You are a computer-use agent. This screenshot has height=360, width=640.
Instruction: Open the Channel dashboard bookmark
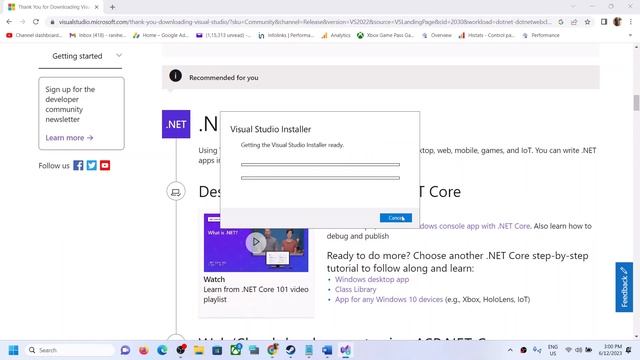coord(34,36)
